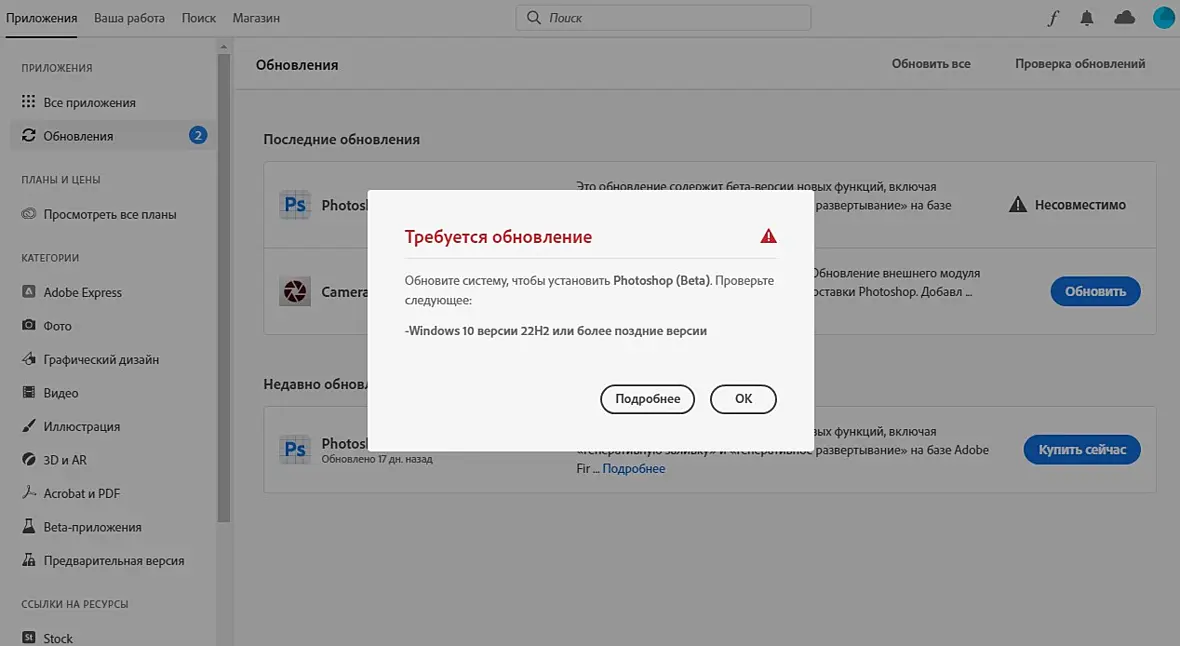Switch to the Магазин tab
Viewport: 1180px width, 646px height.
(x=256, y=18)
